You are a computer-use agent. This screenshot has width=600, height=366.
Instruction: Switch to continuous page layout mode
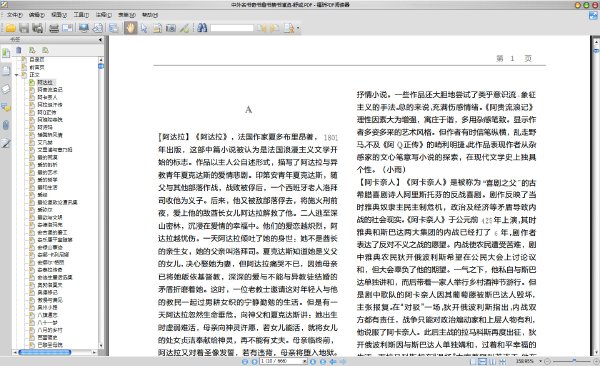tap(483, 361)
